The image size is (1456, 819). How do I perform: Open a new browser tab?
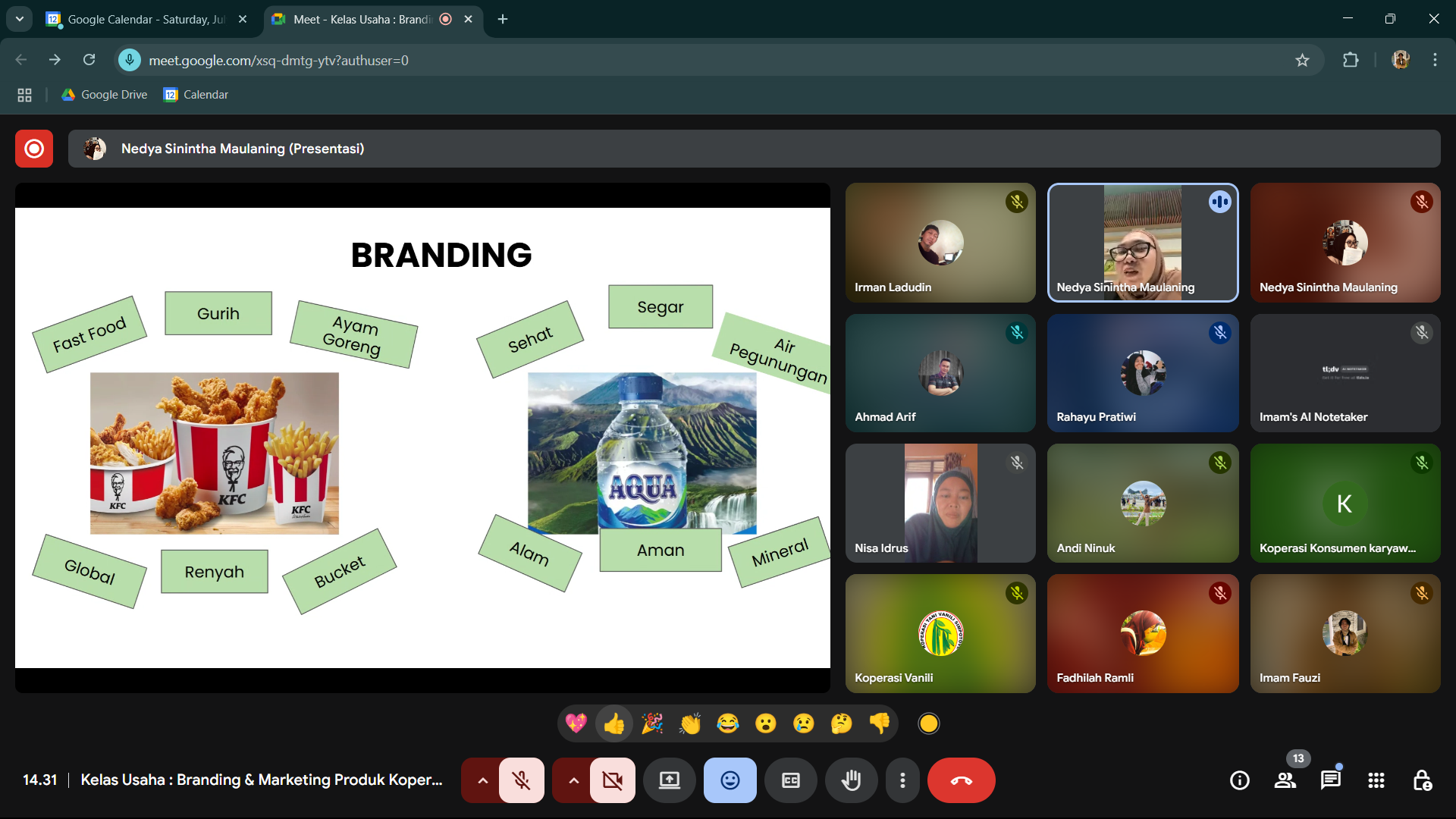click(503, 19)
